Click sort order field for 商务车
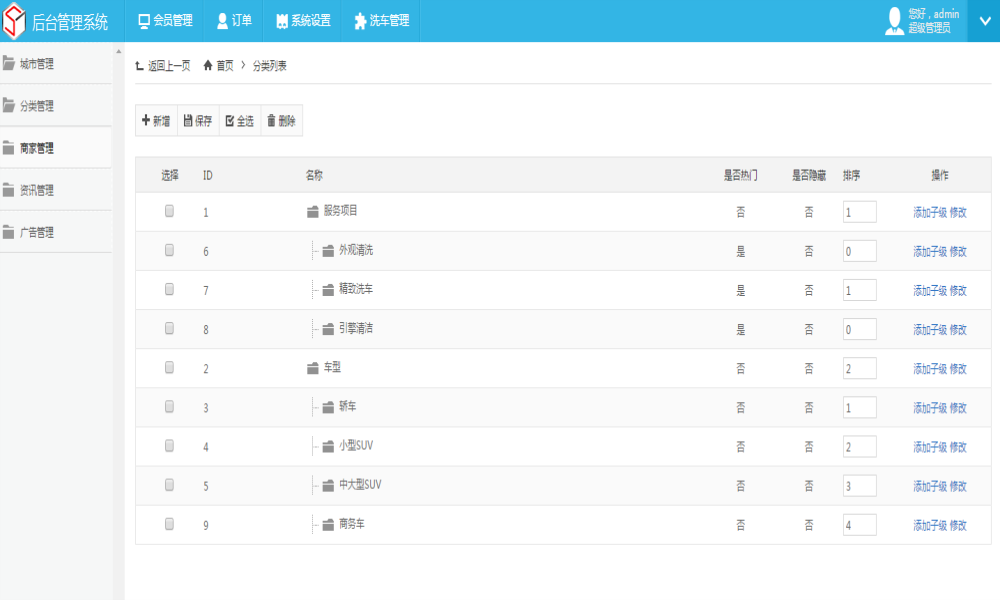 859,525
